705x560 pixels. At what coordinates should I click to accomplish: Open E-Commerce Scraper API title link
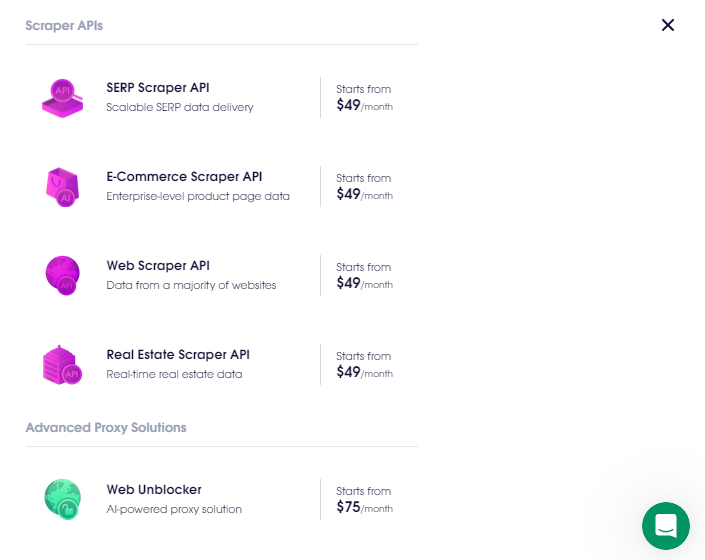(x=184, y=177)
